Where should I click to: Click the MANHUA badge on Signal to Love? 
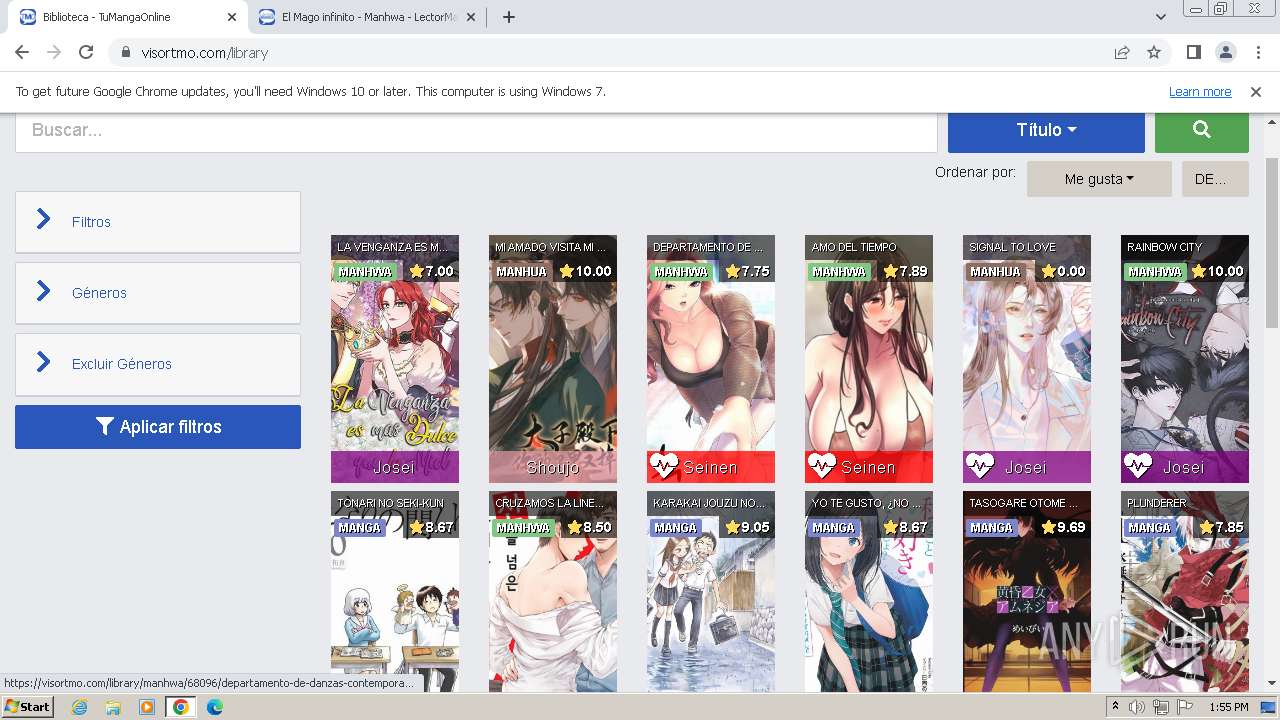point(995,271)
